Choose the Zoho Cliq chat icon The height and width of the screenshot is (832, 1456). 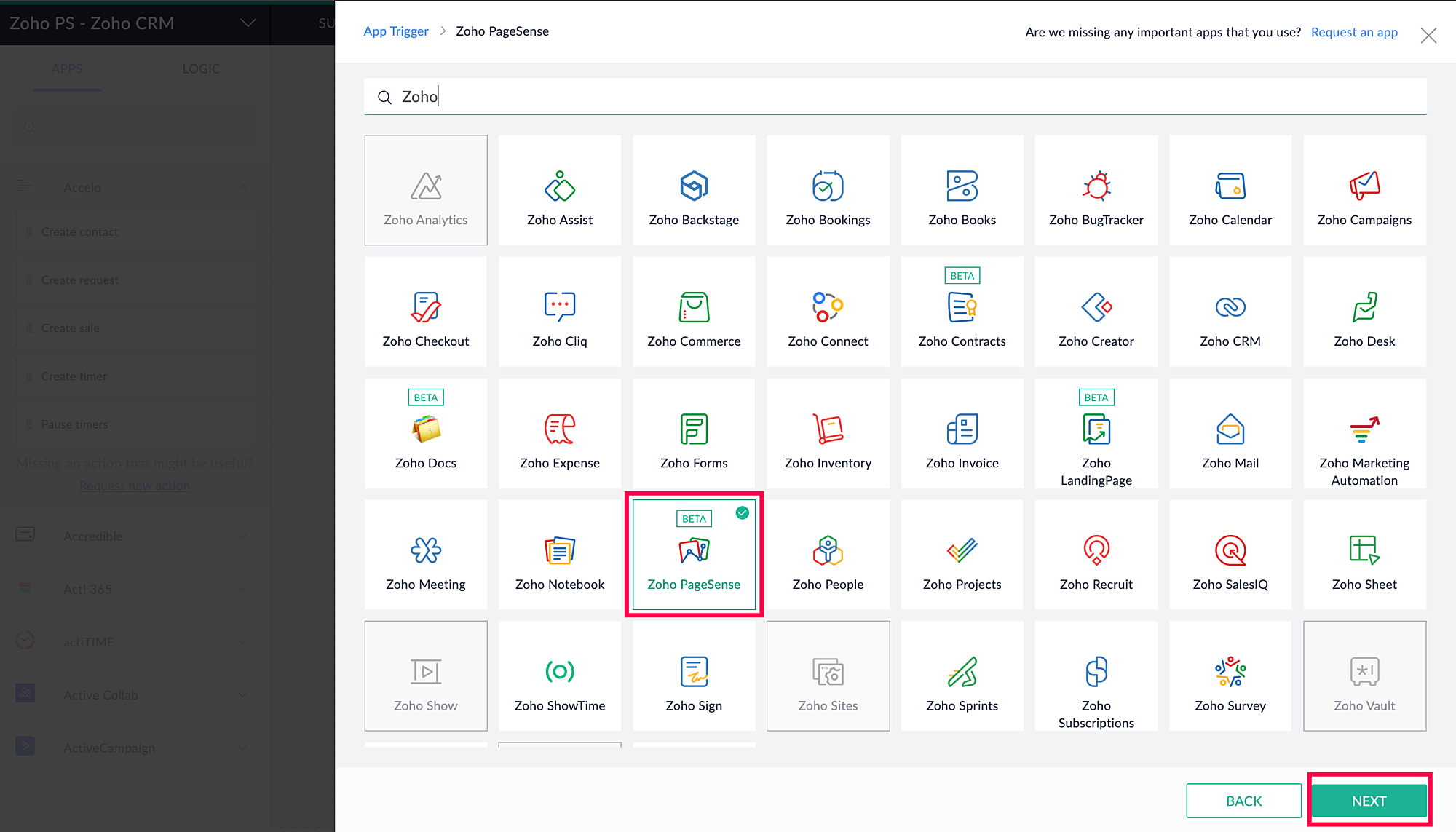[559, 308]
